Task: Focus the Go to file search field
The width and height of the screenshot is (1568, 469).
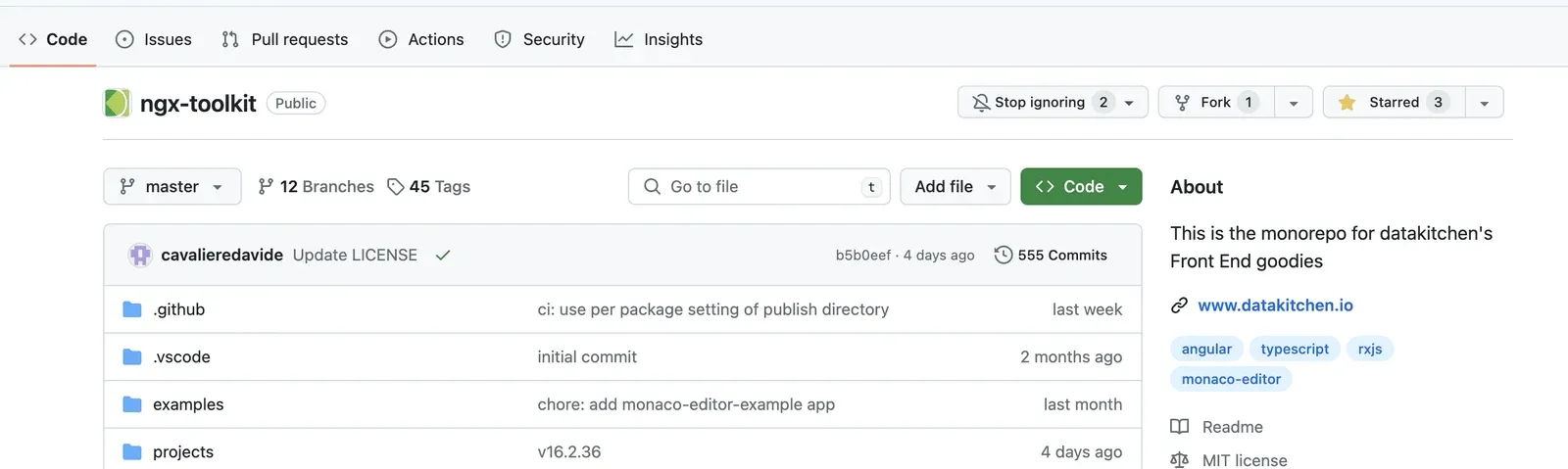Action: pos(759,186)
